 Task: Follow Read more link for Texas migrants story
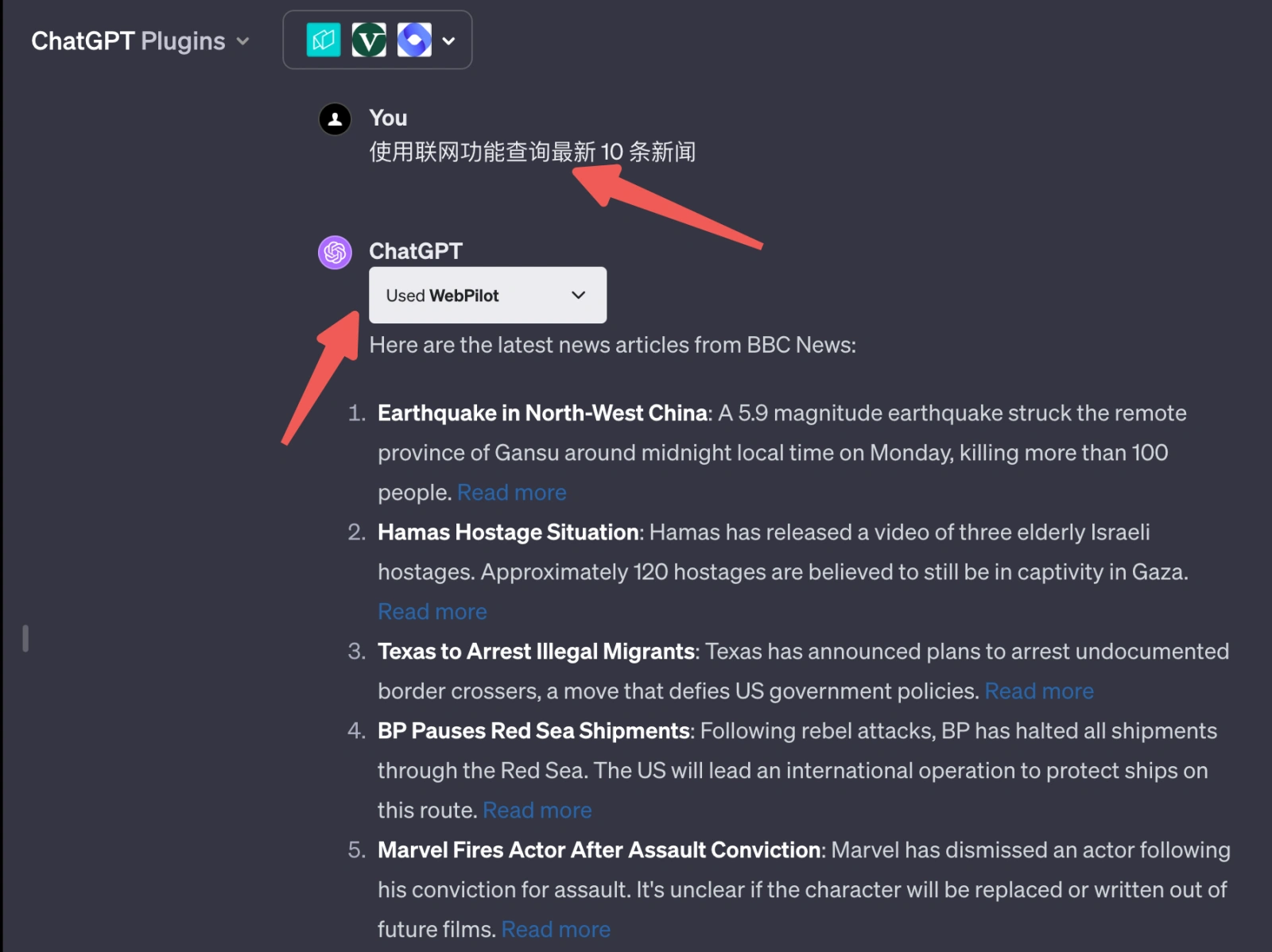(x=1039, y=691)
